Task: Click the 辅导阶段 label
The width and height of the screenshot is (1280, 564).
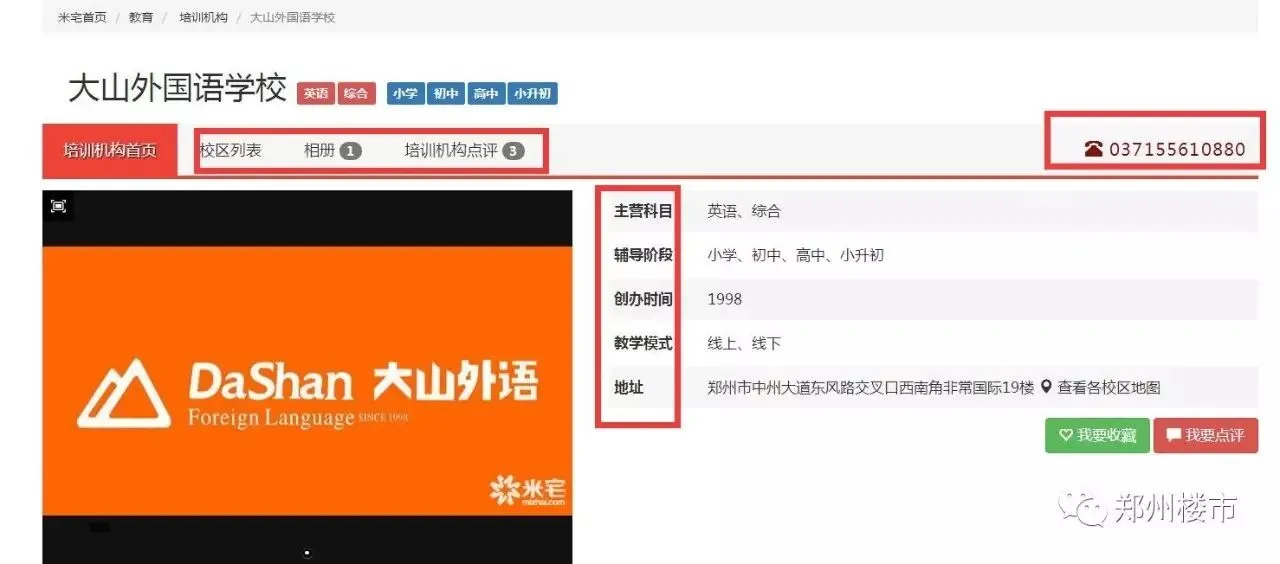Action: coord(643,255)
